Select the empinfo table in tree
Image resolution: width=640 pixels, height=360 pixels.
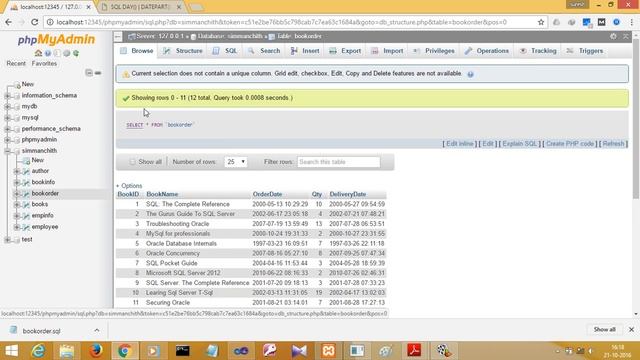click(42, 216)
